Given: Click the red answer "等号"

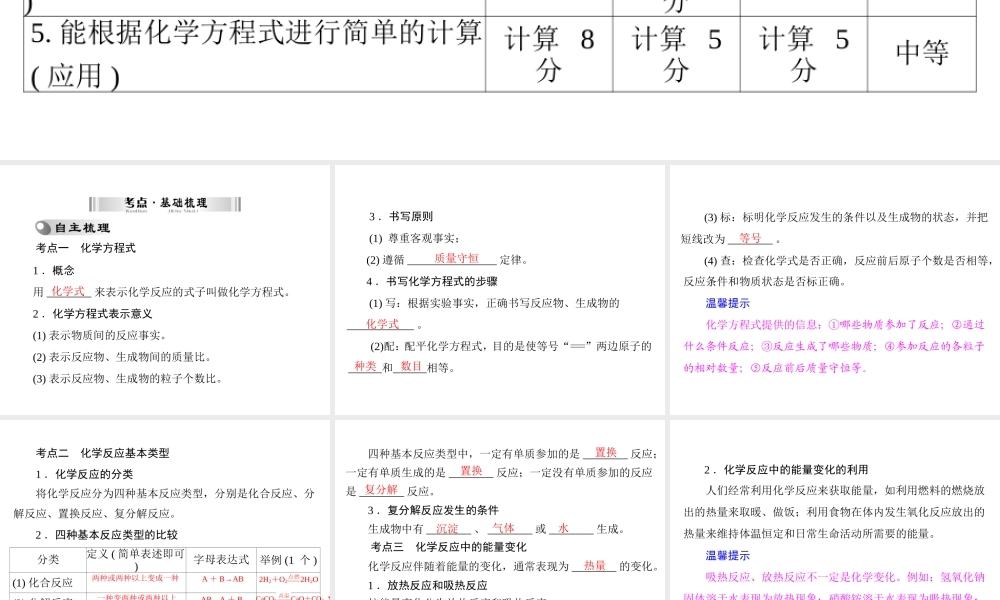Looking at the screenshot, I should click(750, 238).
